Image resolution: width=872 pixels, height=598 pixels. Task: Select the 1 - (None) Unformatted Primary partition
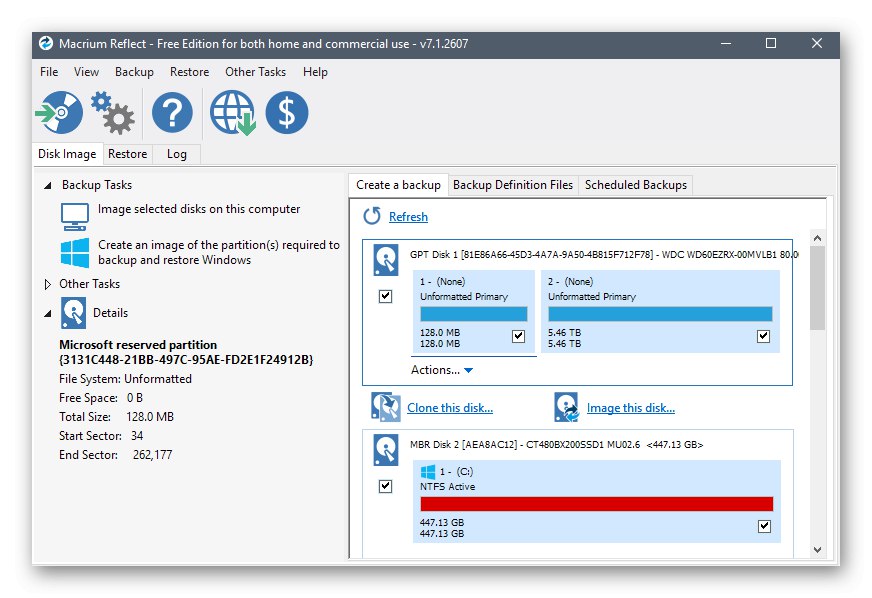coord(474,312)
